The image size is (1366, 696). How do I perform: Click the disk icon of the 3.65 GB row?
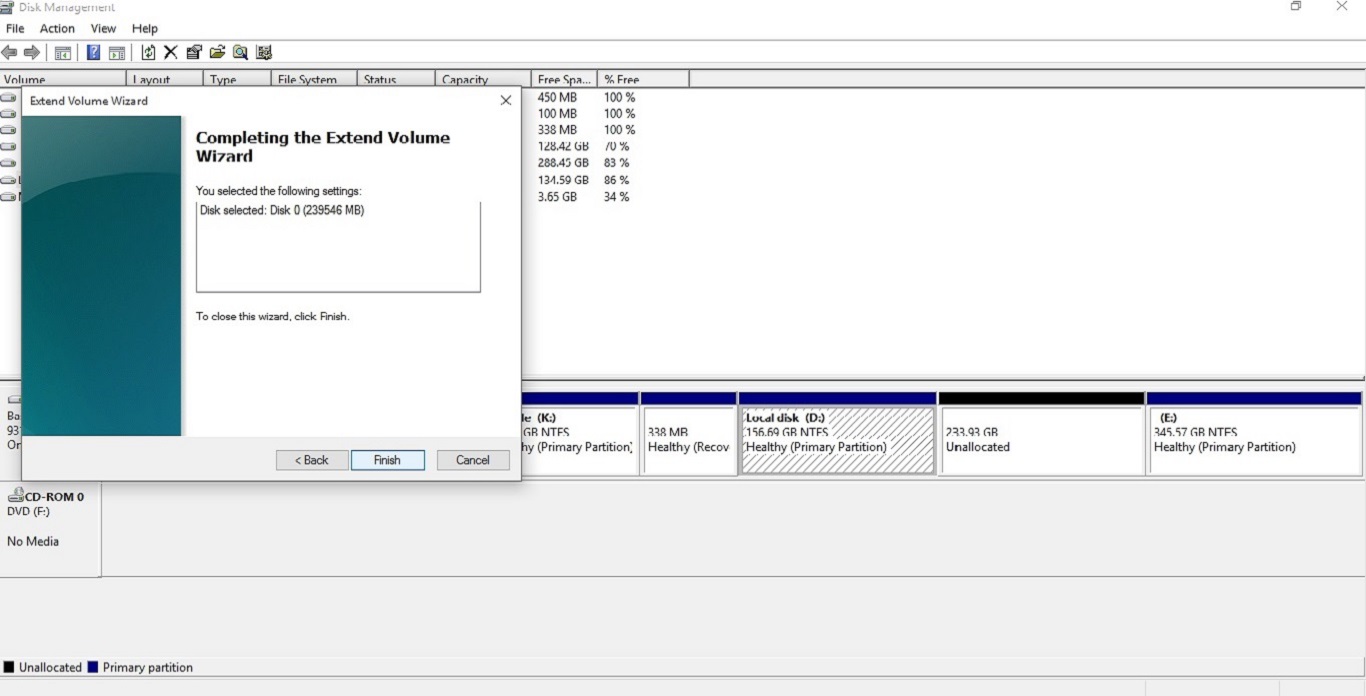8,197
